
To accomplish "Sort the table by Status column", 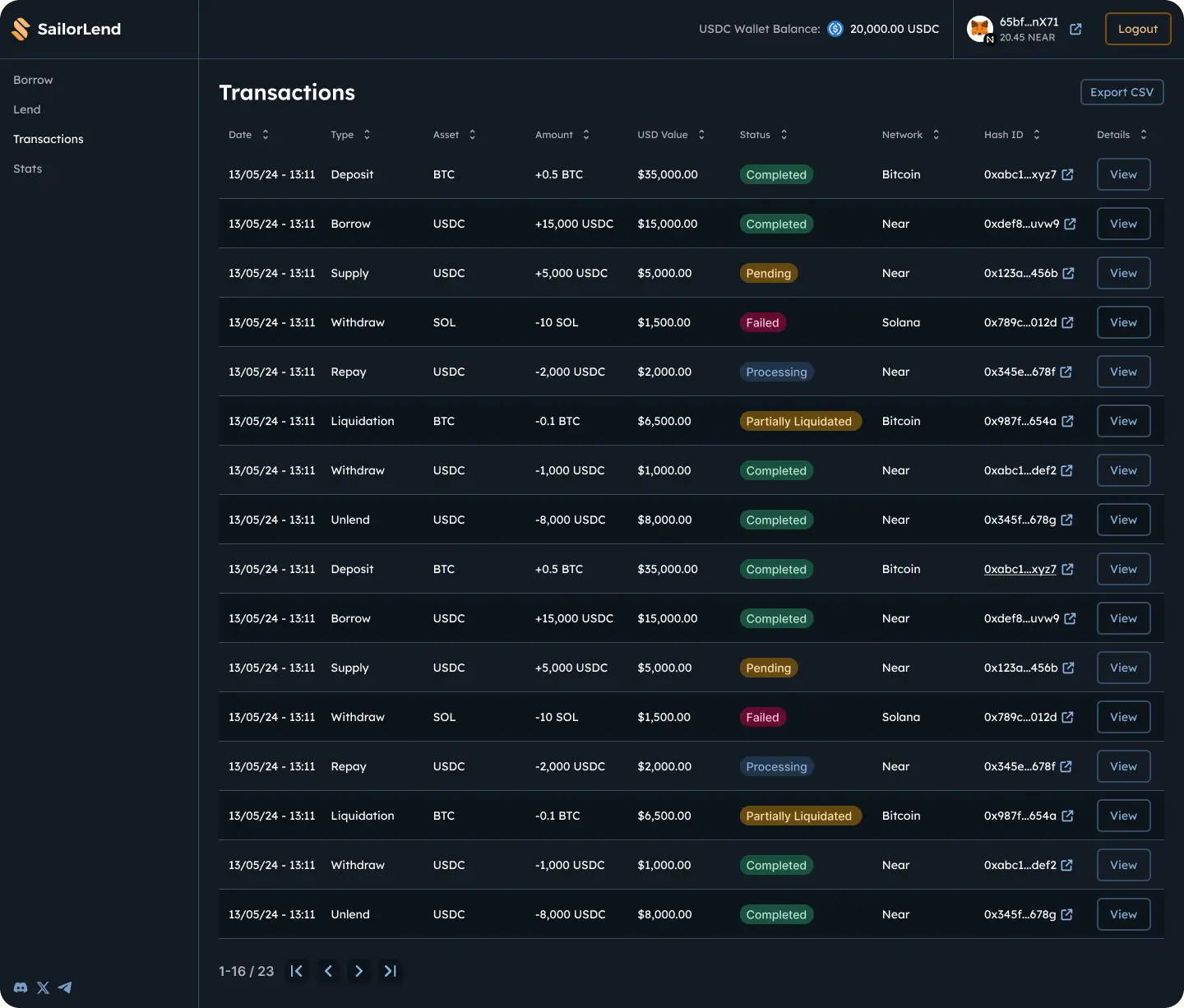I will point(784,135).
